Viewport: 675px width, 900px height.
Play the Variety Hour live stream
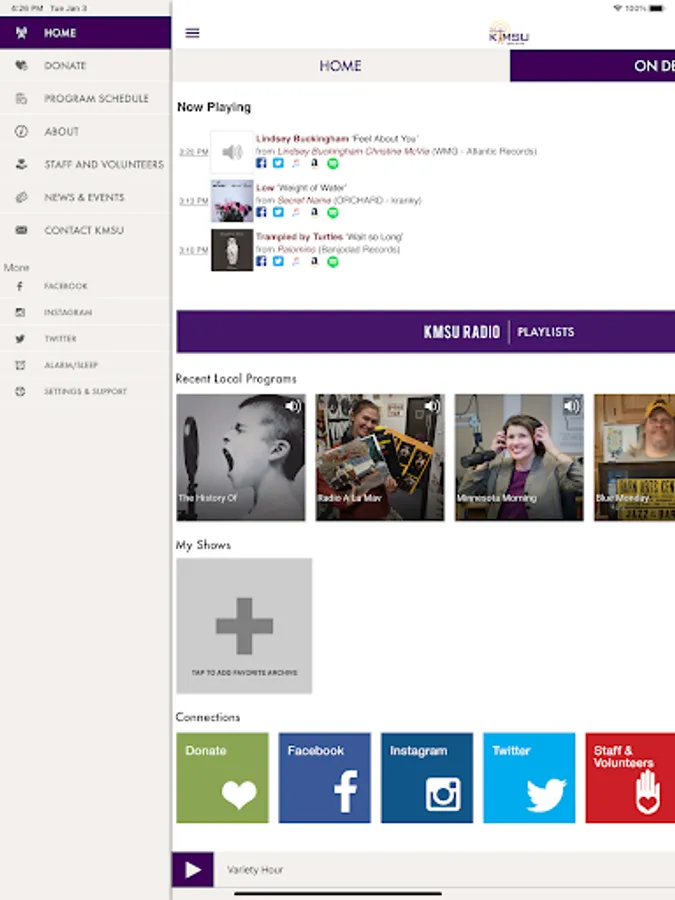193,870
